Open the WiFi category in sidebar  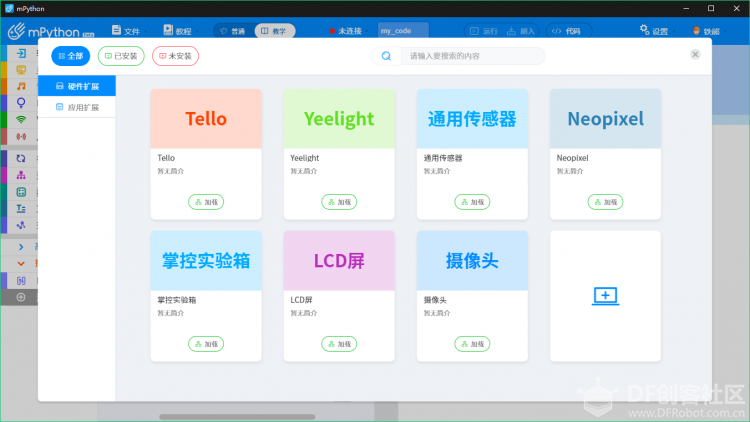point(21,120)
